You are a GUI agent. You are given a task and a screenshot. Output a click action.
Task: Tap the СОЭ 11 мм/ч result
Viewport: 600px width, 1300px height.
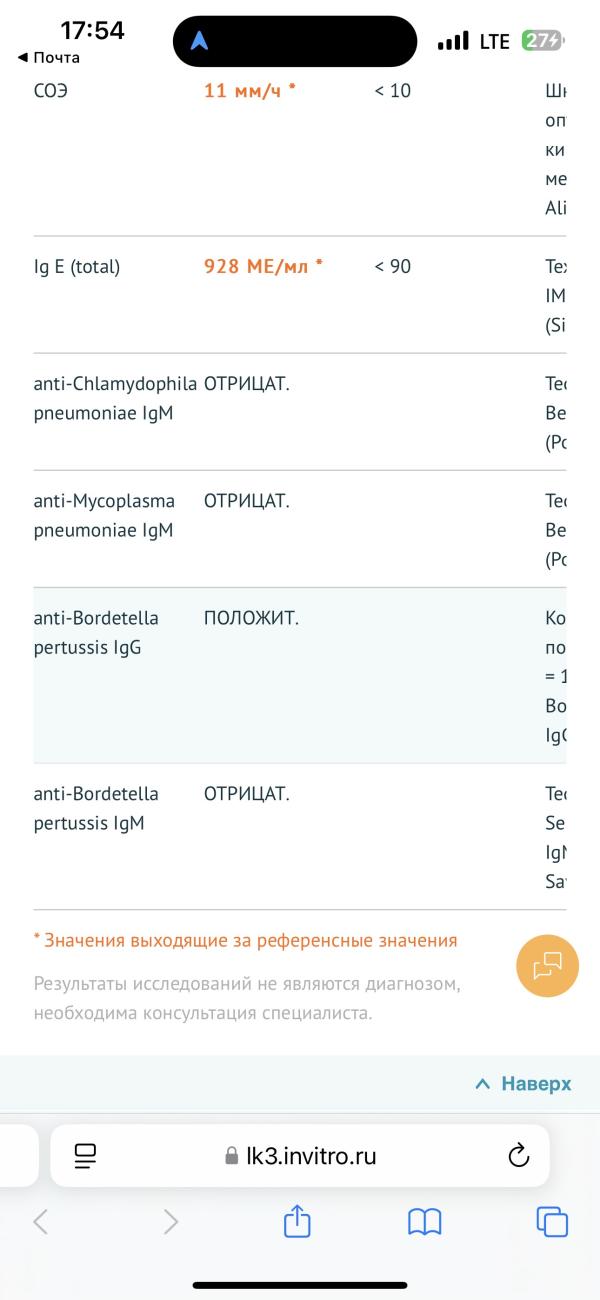pos(250,91)
